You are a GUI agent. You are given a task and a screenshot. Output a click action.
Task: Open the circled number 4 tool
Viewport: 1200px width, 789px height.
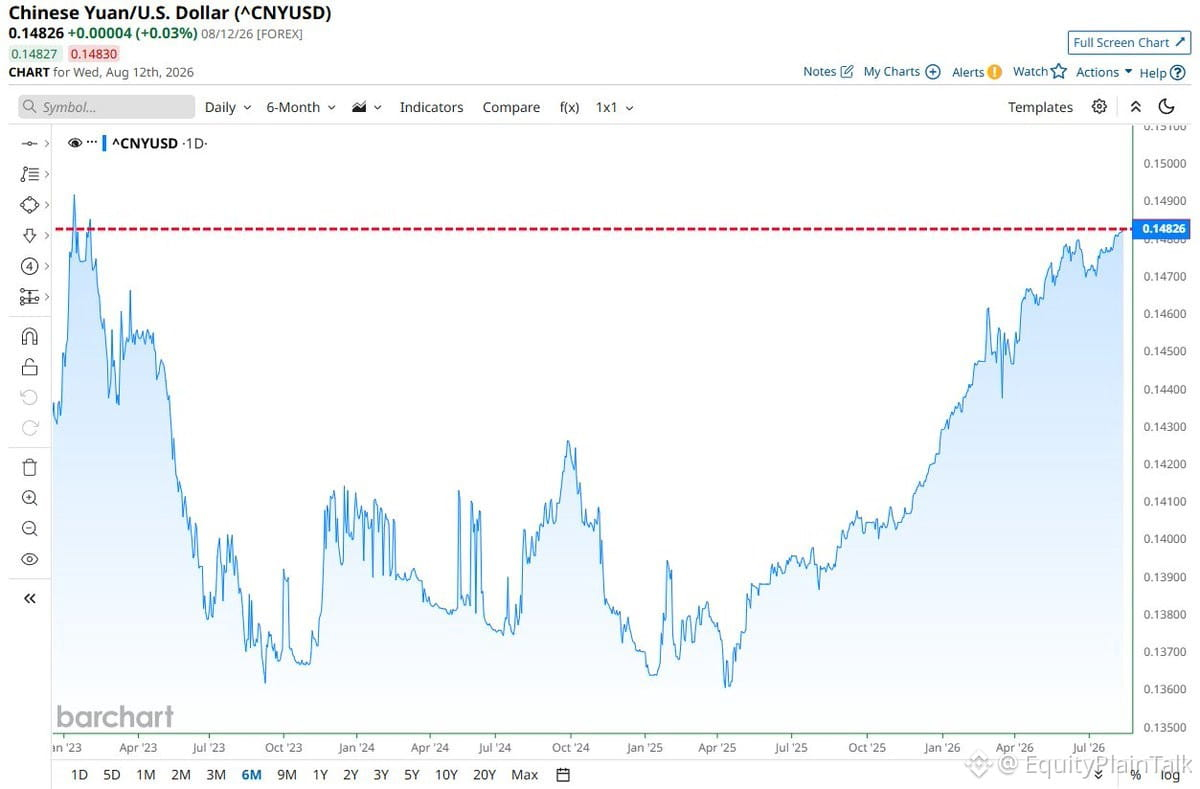29,266
